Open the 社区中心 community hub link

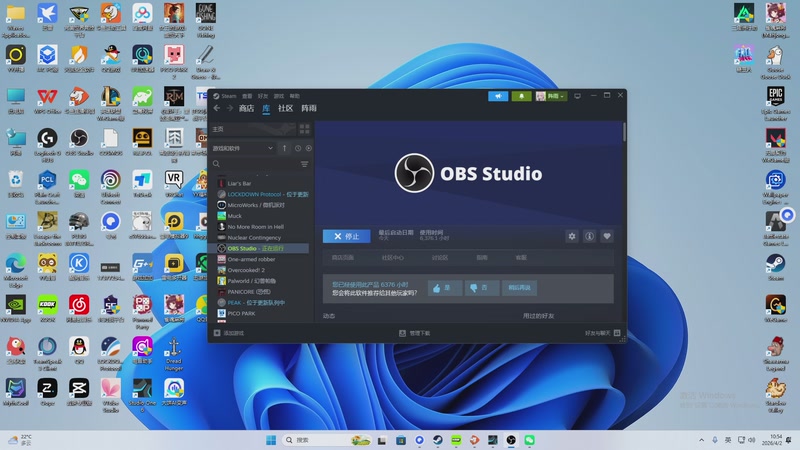pyautogui.click(x=393, y=258)
